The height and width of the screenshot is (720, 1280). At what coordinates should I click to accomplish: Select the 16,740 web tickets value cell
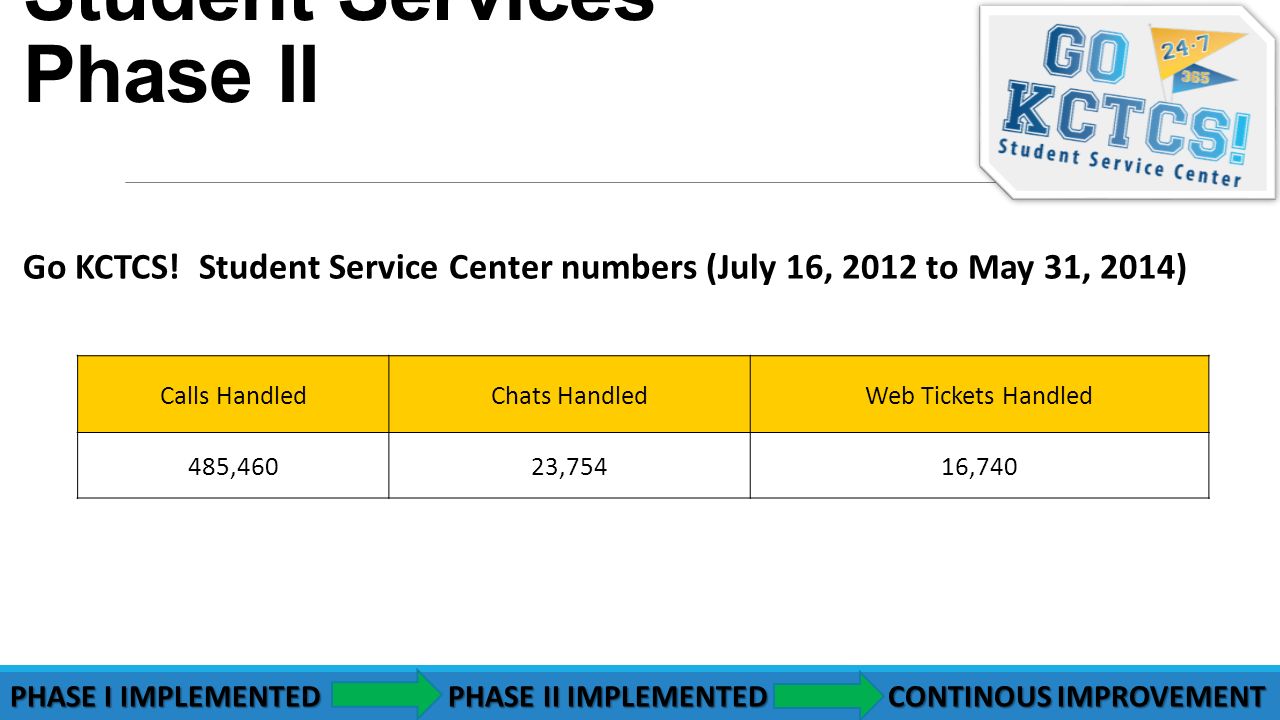[979, 466]
